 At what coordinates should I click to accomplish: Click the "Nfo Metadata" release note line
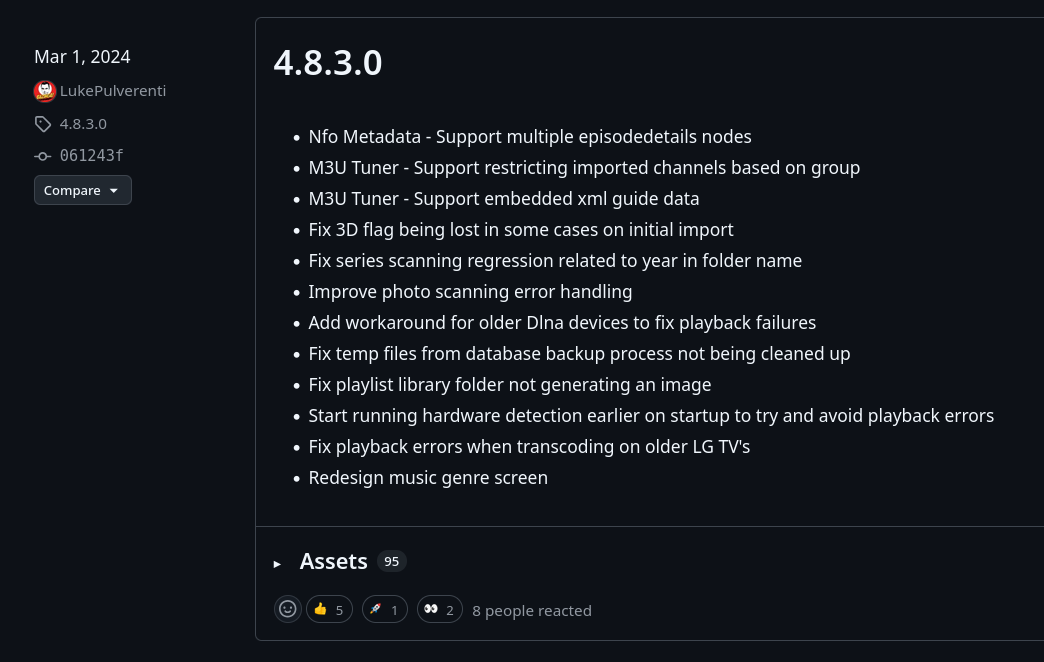click(x=529, y=137)
